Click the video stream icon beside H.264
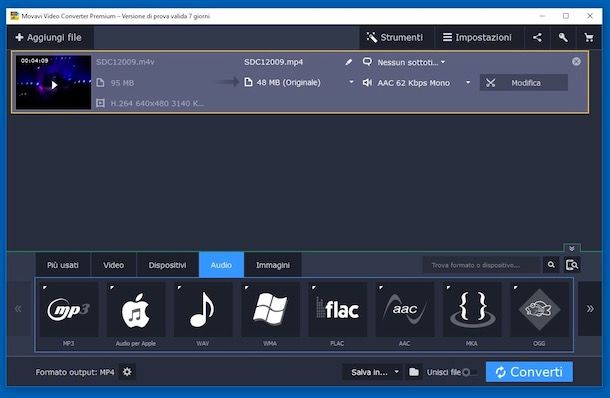610x398 pixels. pyautogui.click(x=100, y=103)
